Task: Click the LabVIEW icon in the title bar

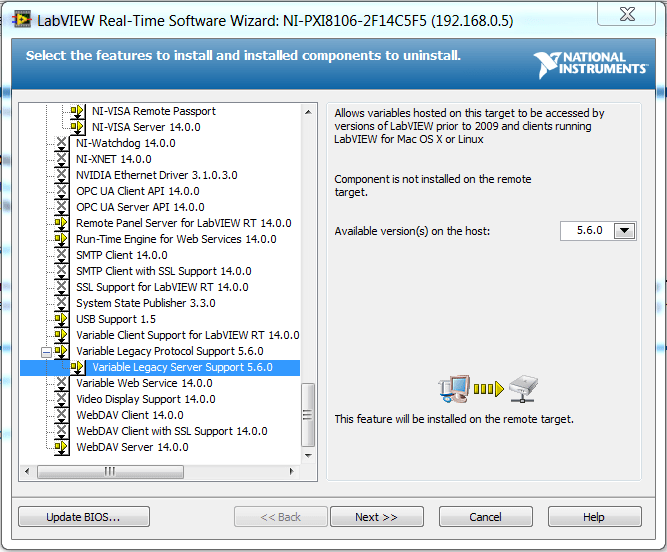Action: (21, 20)
